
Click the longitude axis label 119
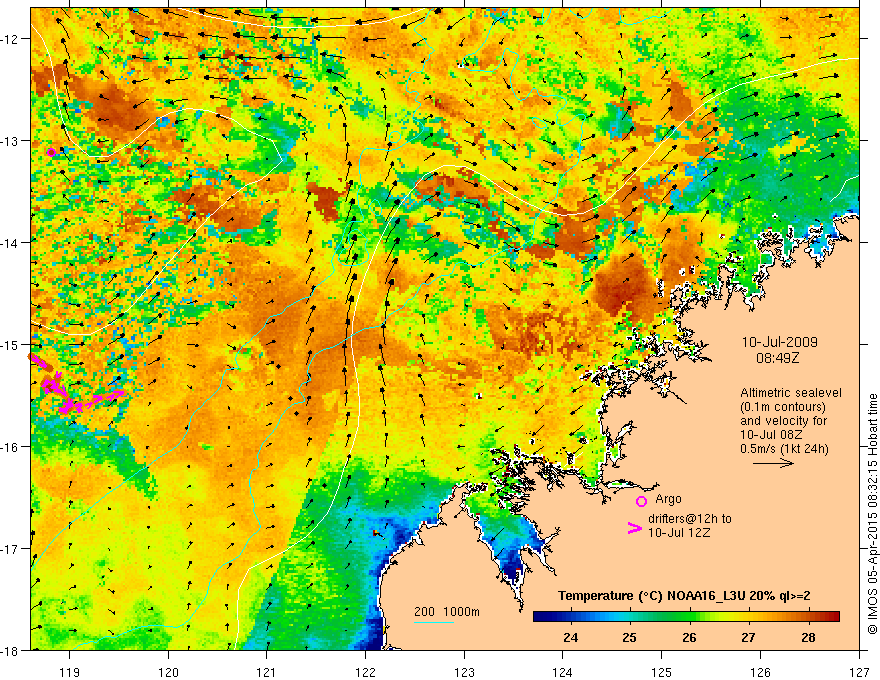(x=70, y=672)
